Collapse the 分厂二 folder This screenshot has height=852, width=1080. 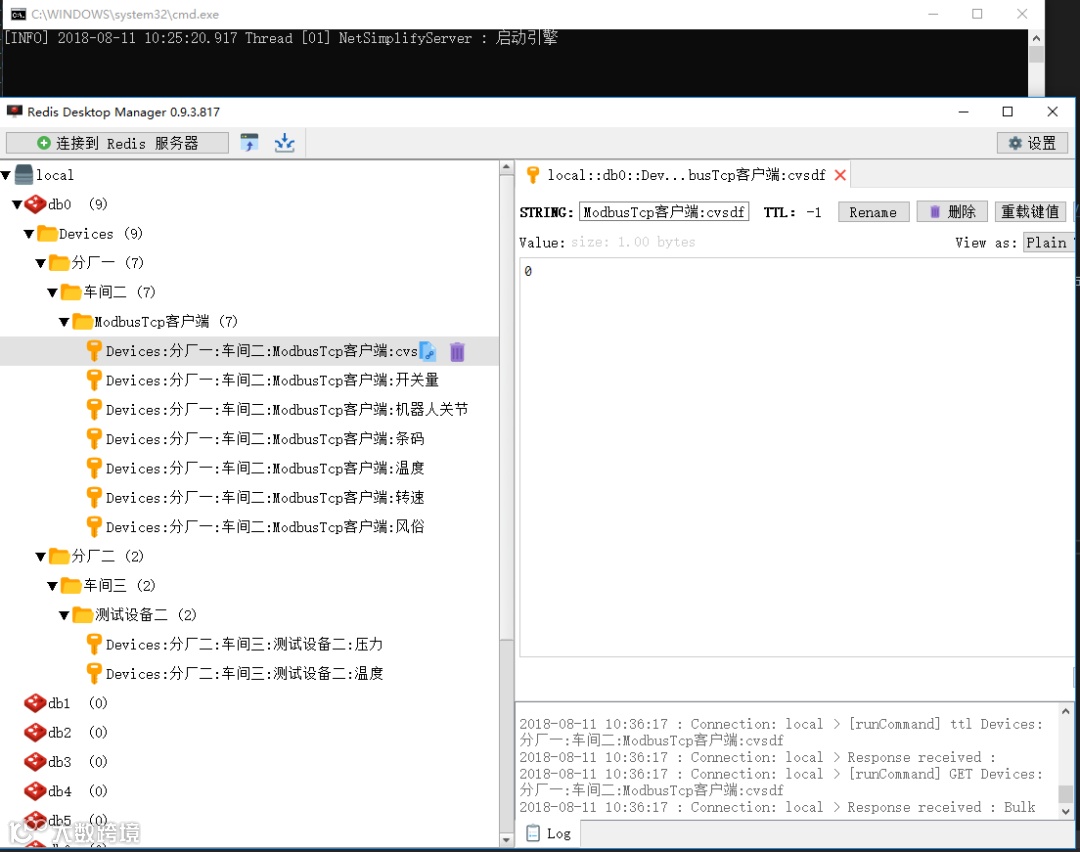coord(41,557)
